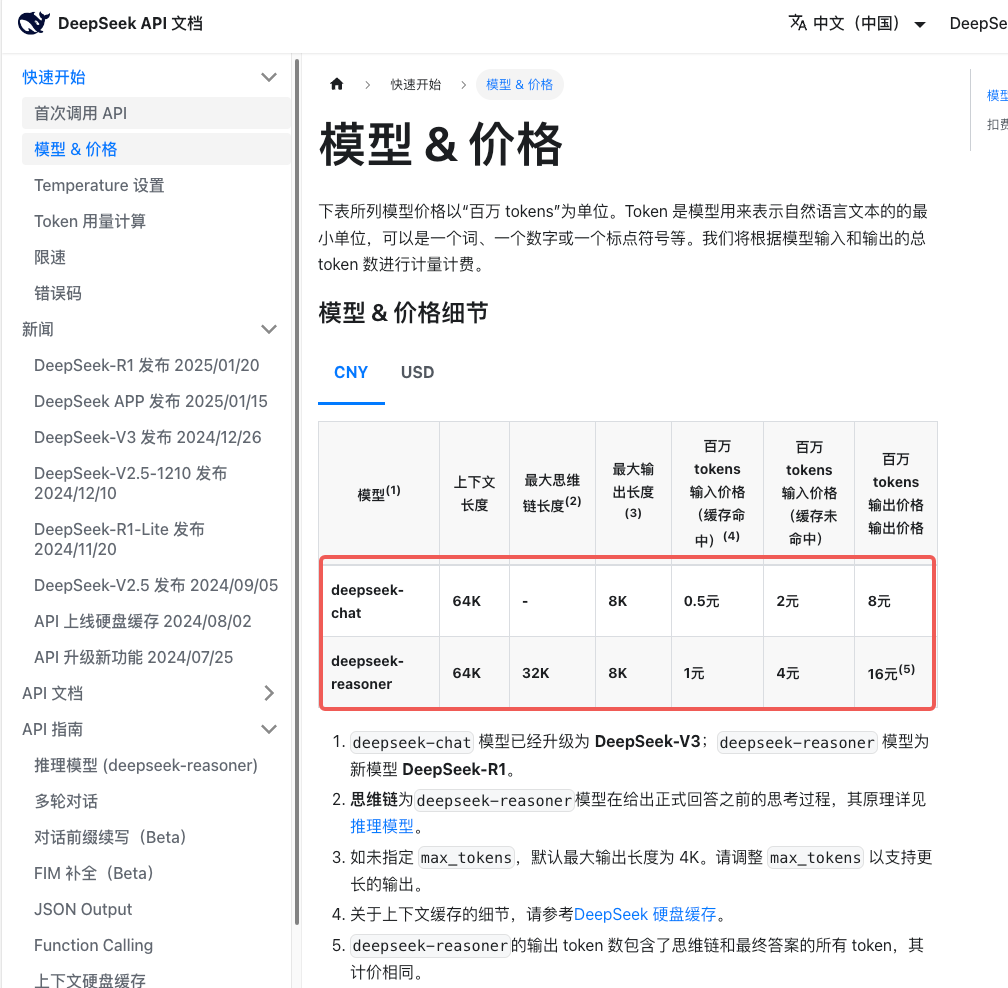Image resolution: width=1008 pixels, height=988 pixels.
Task: Collapse the 新闻 sidebar section
Action: pyautogui.click(x=268, y=328)
